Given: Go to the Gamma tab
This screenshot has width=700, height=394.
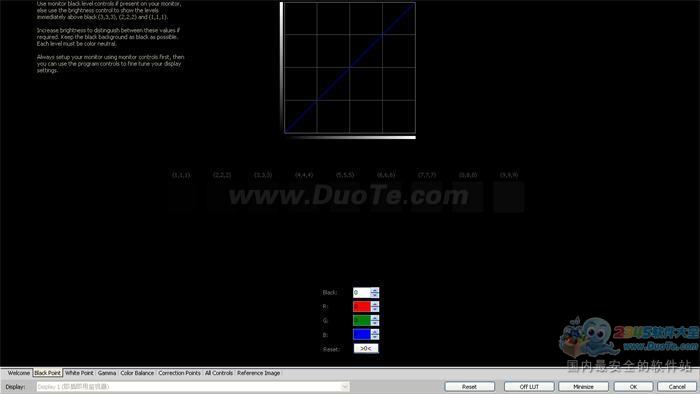Looking at the screenshot, I should (107, 373).
